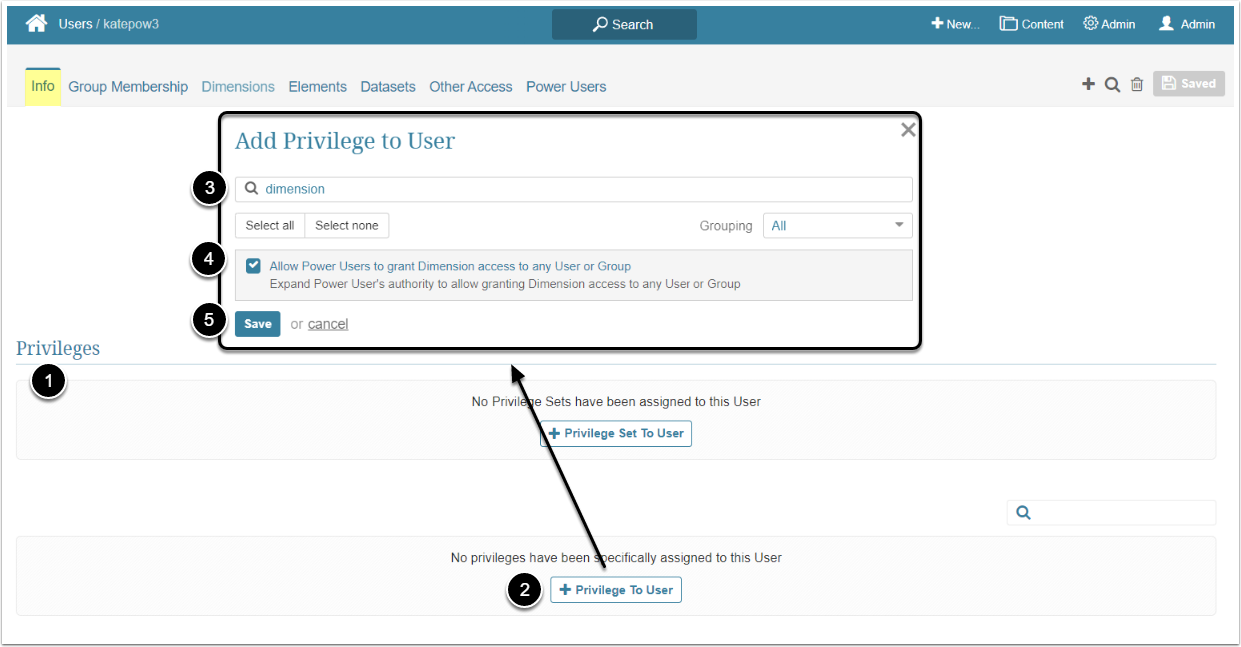Open the Dimensions tab
The width and height of the screenshot is (1241, 647).
[238, 87]
